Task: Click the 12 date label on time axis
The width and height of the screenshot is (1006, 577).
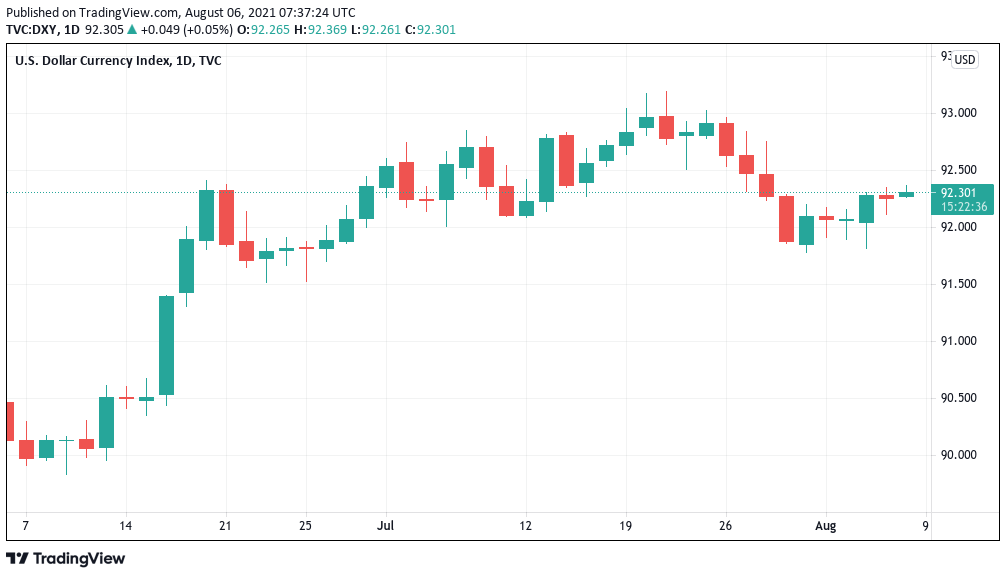Action: click(x=526, y=525)
